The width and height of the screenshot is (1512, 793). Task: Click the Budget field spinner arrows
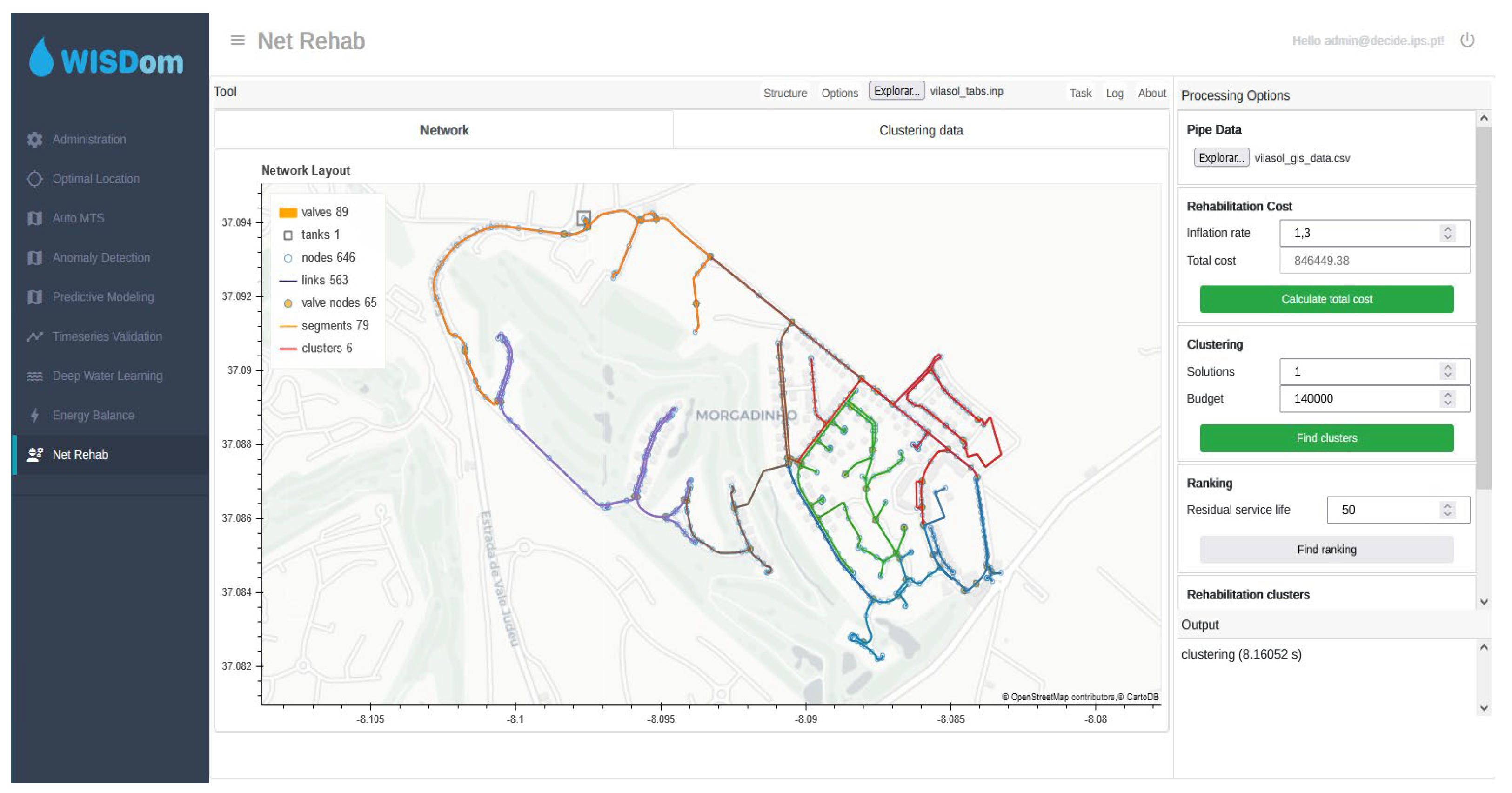tap(1447, 398)
